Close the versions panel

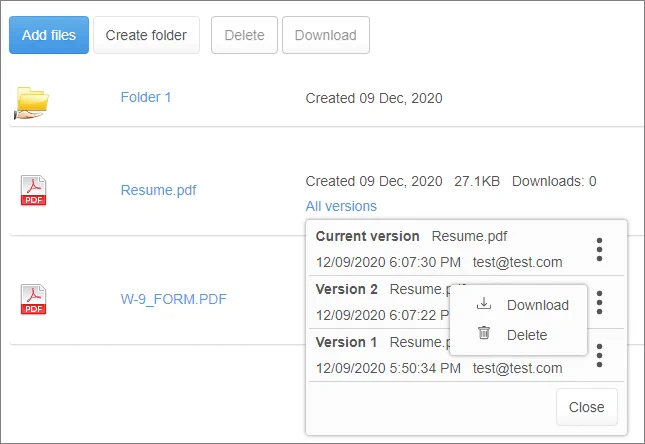(x=587, y=407)
